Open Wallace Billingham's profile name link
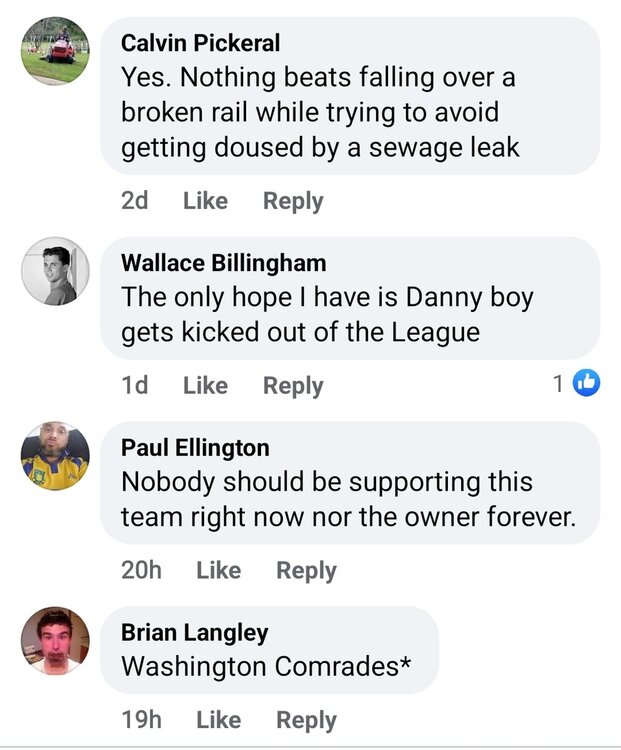This screenshot has width=621, height=750. 223,263
